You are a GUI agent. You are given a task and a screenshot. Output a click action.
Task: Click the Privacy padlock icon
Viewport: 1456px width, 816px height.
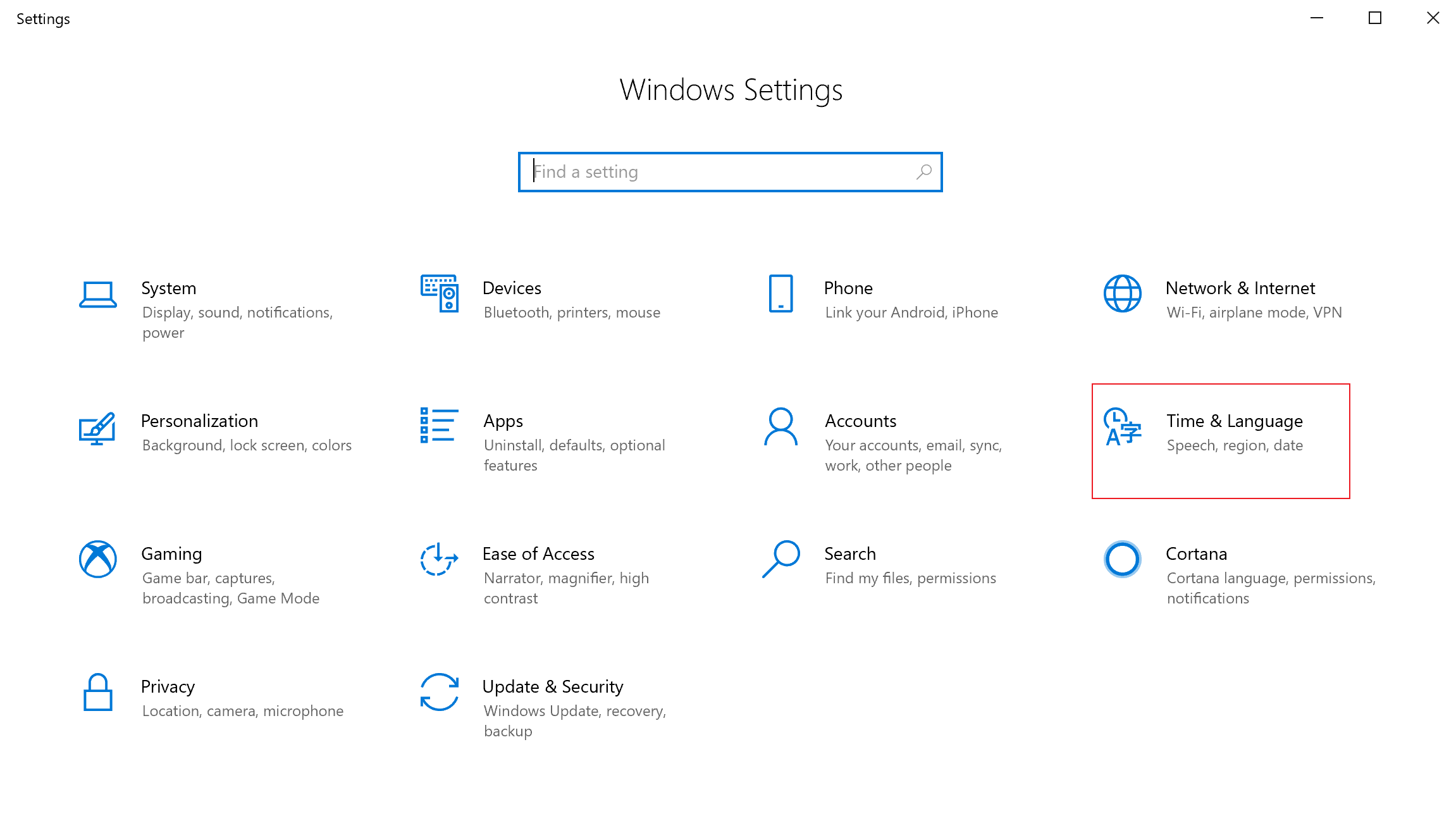point(98,692)
